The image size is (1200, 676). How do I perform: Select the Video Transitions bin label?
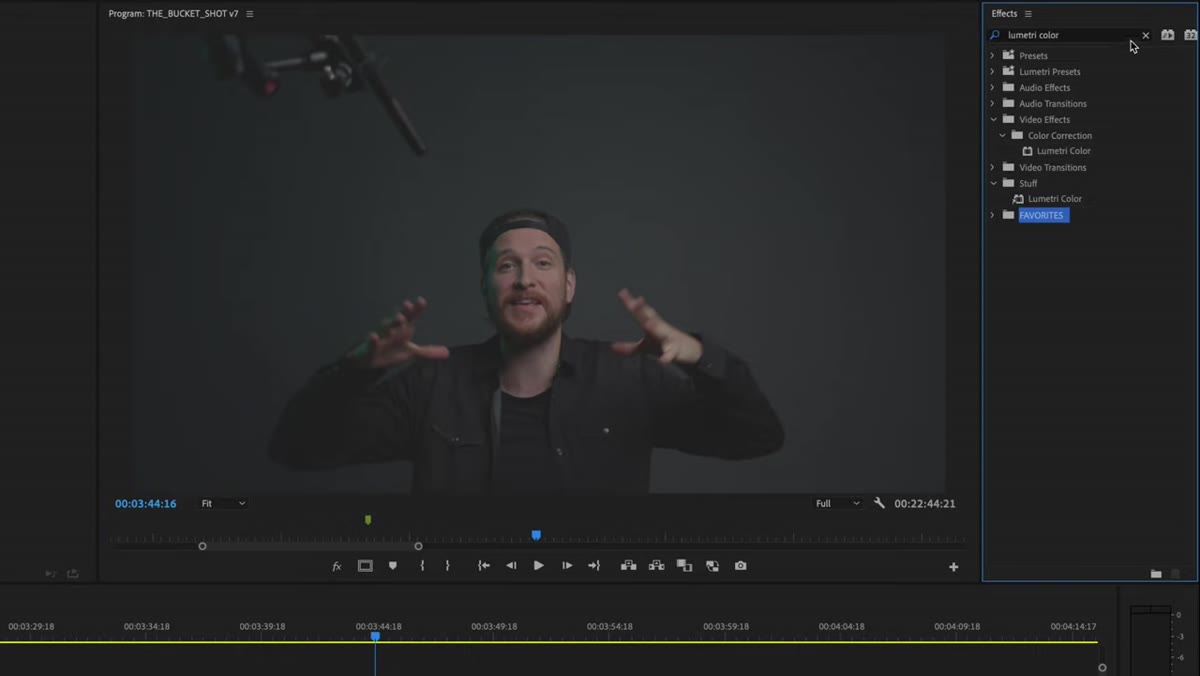[1052, 168]
